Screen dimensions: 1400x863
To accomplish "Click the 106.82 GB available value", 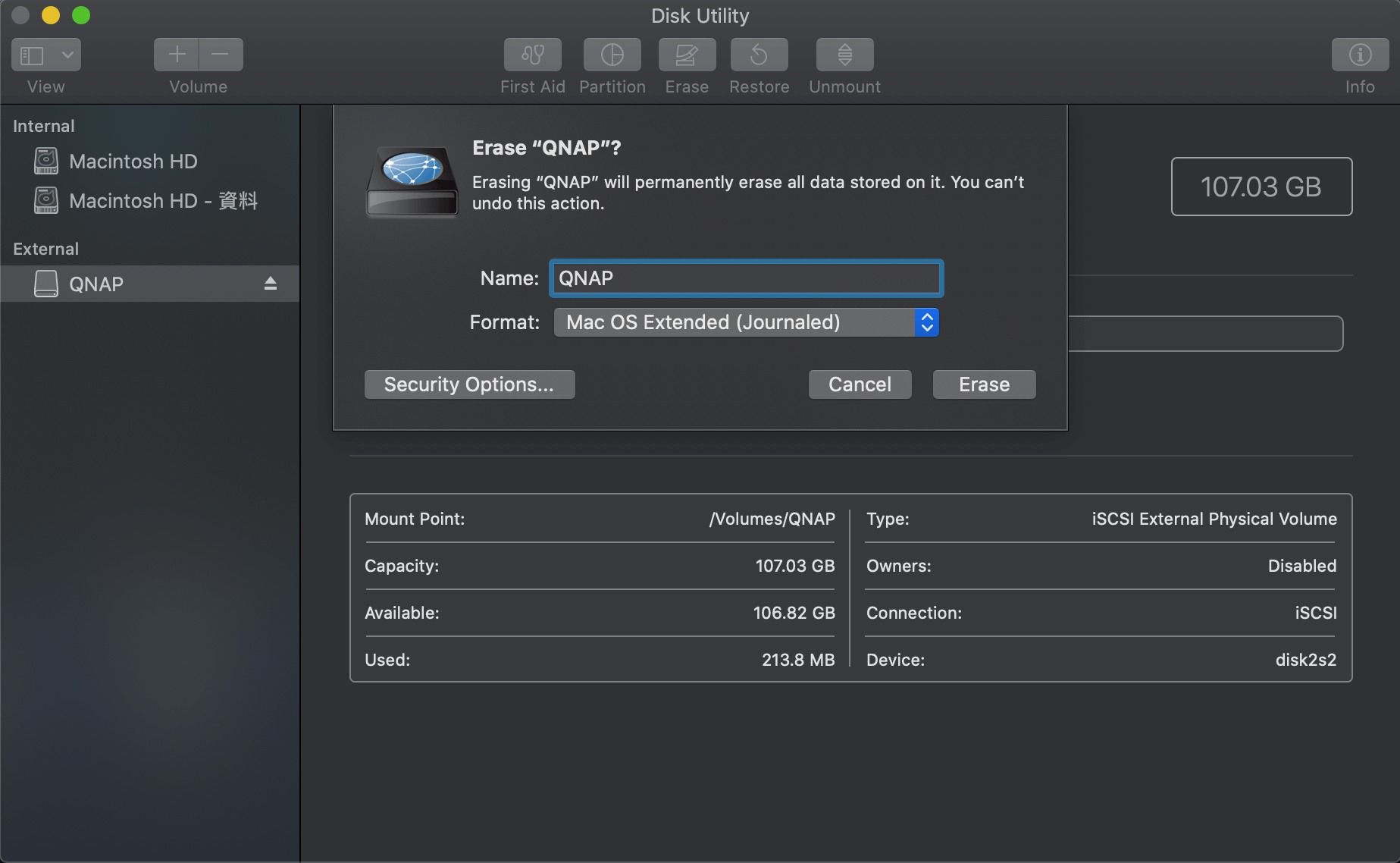I will point(794,613).
